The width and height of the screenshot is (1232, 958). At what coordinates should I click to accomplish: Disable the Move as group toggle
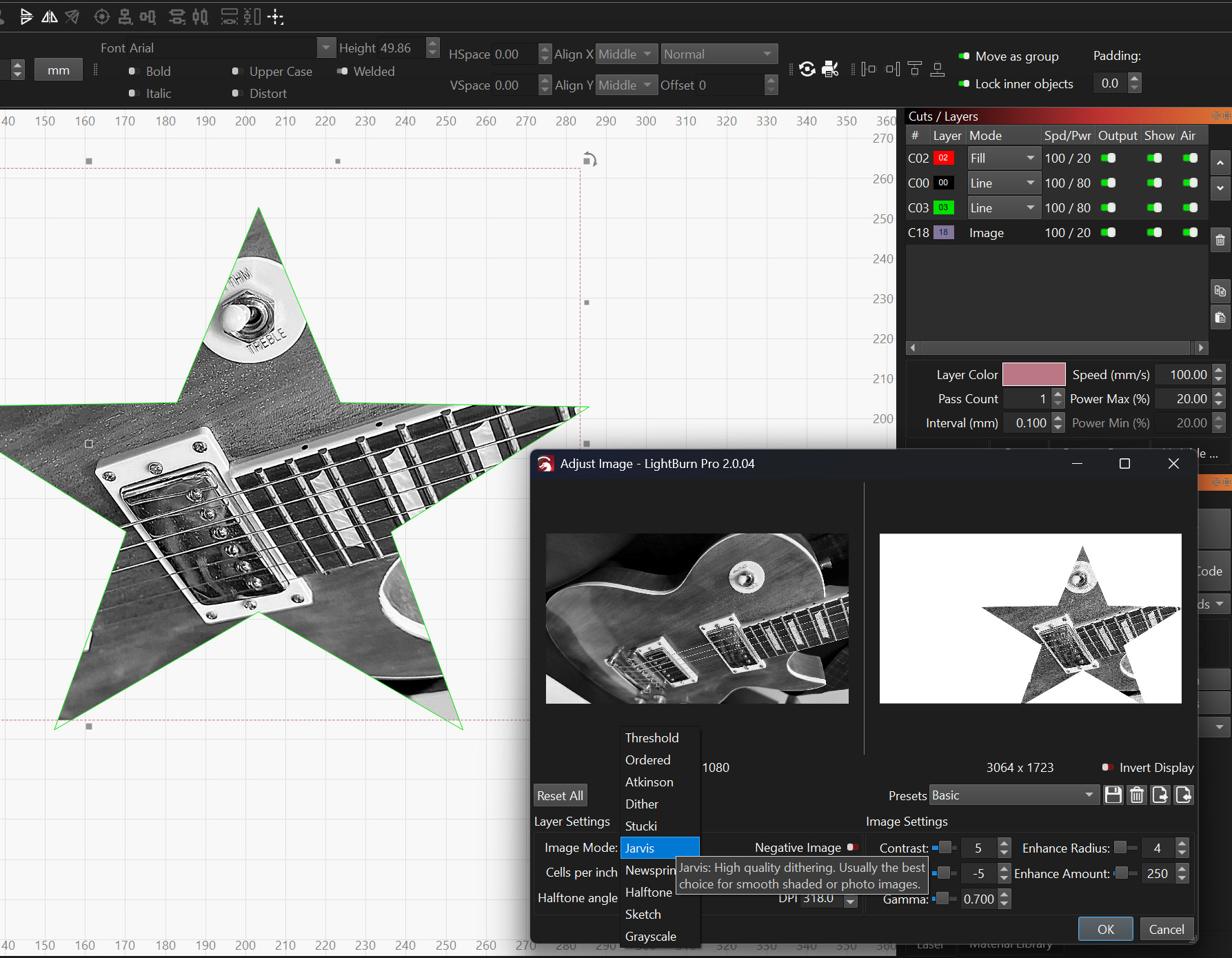pyautogui.click(x=964, y=56)
